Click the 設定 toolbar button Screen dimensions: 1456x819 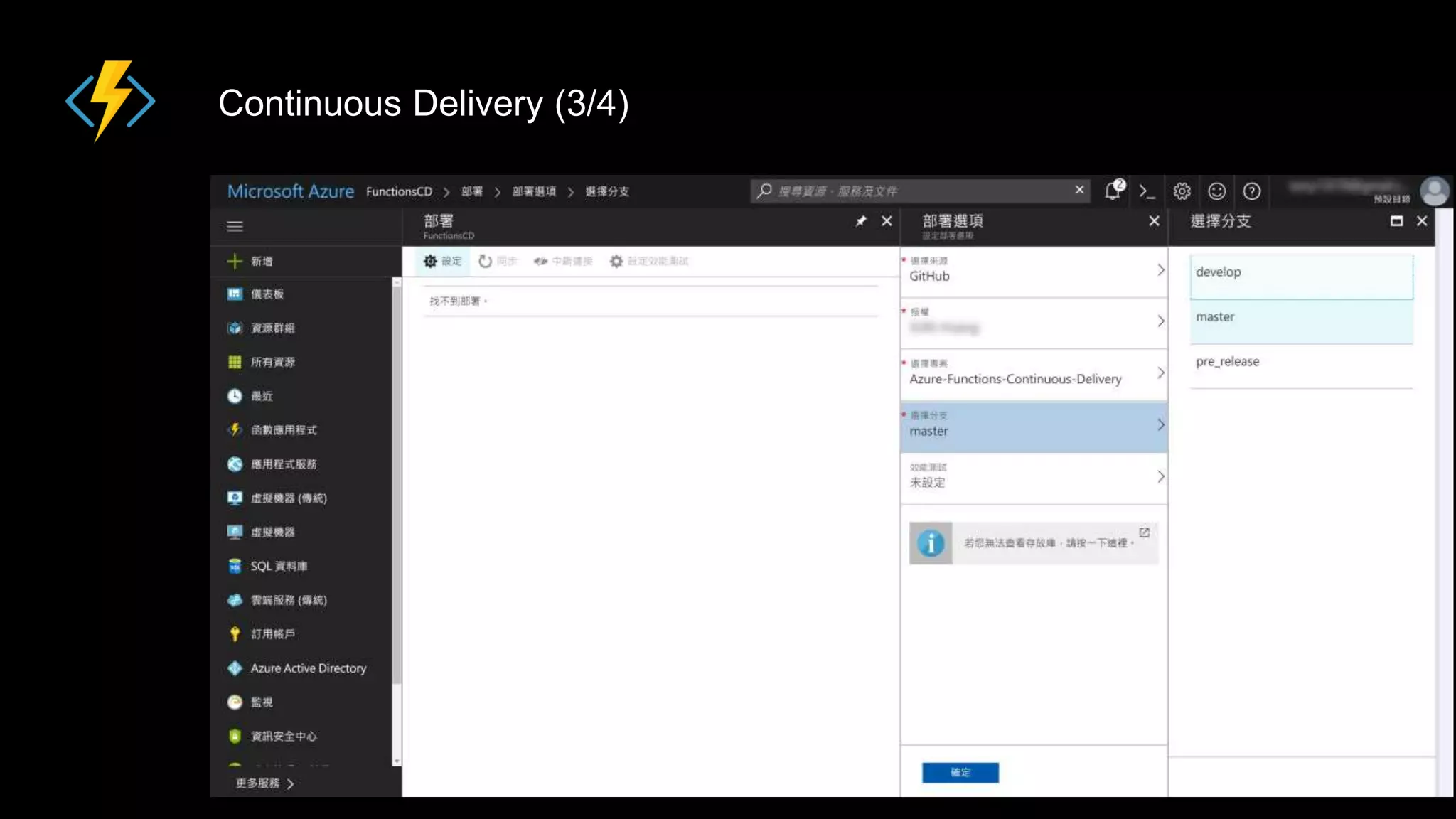click(x=442, y=261)
